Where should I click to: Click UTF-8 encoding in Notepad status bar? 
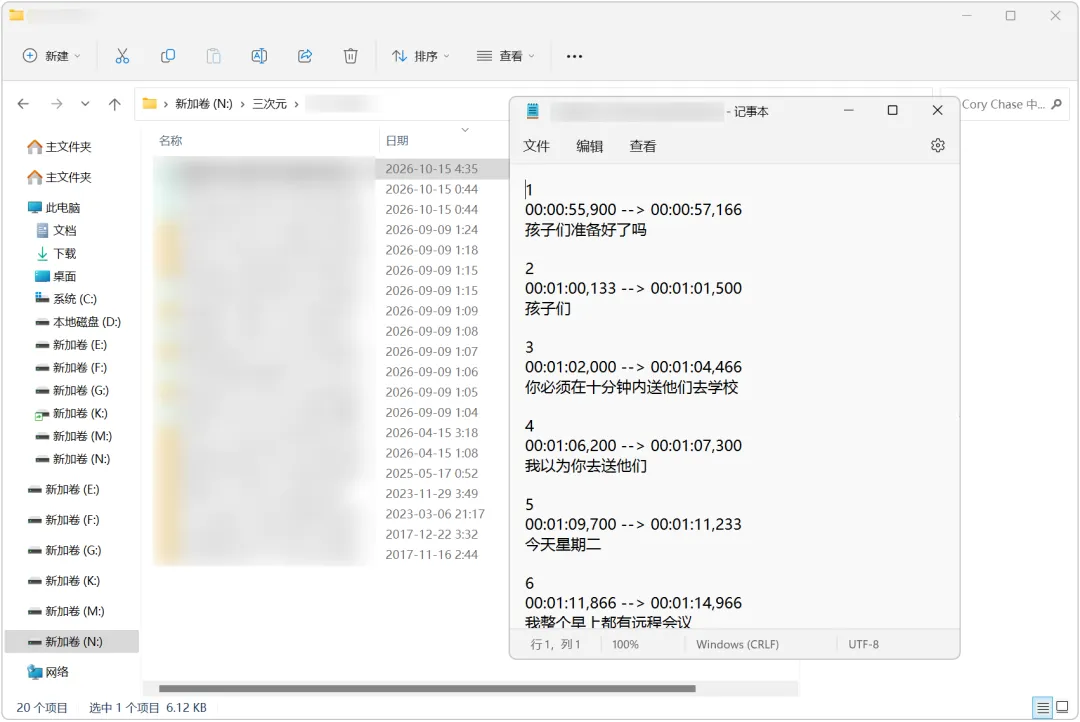point(863,644)
